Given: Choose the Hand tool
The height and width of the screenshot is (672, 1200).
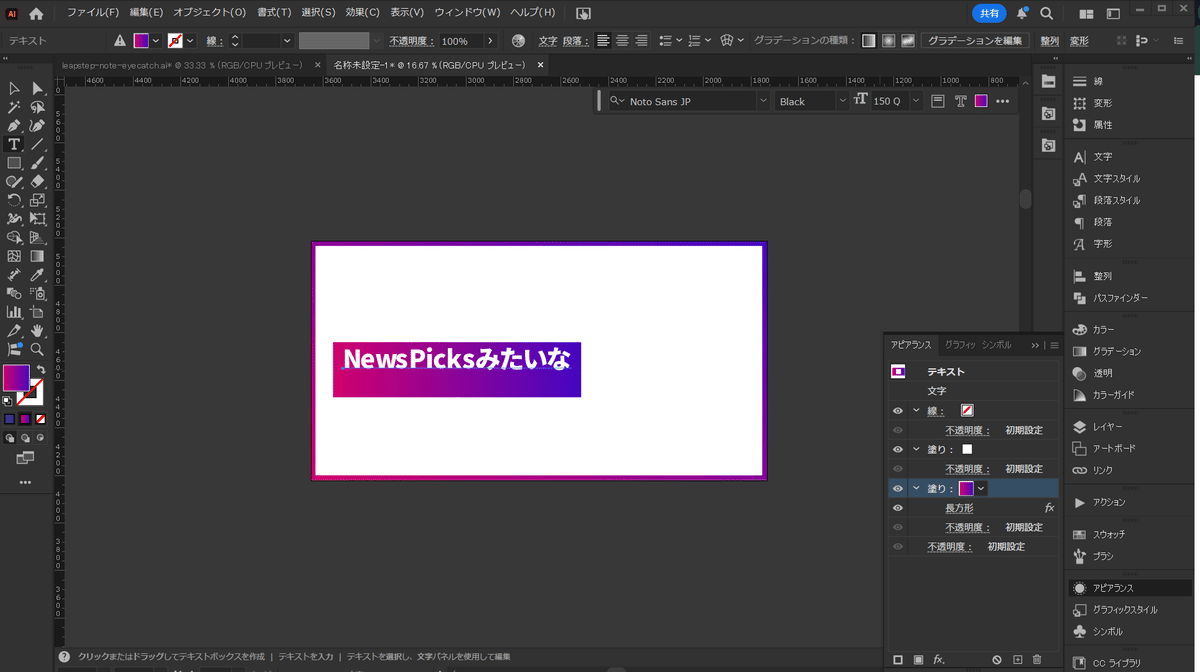Looking at the screenshot, I should pos(37,331).
